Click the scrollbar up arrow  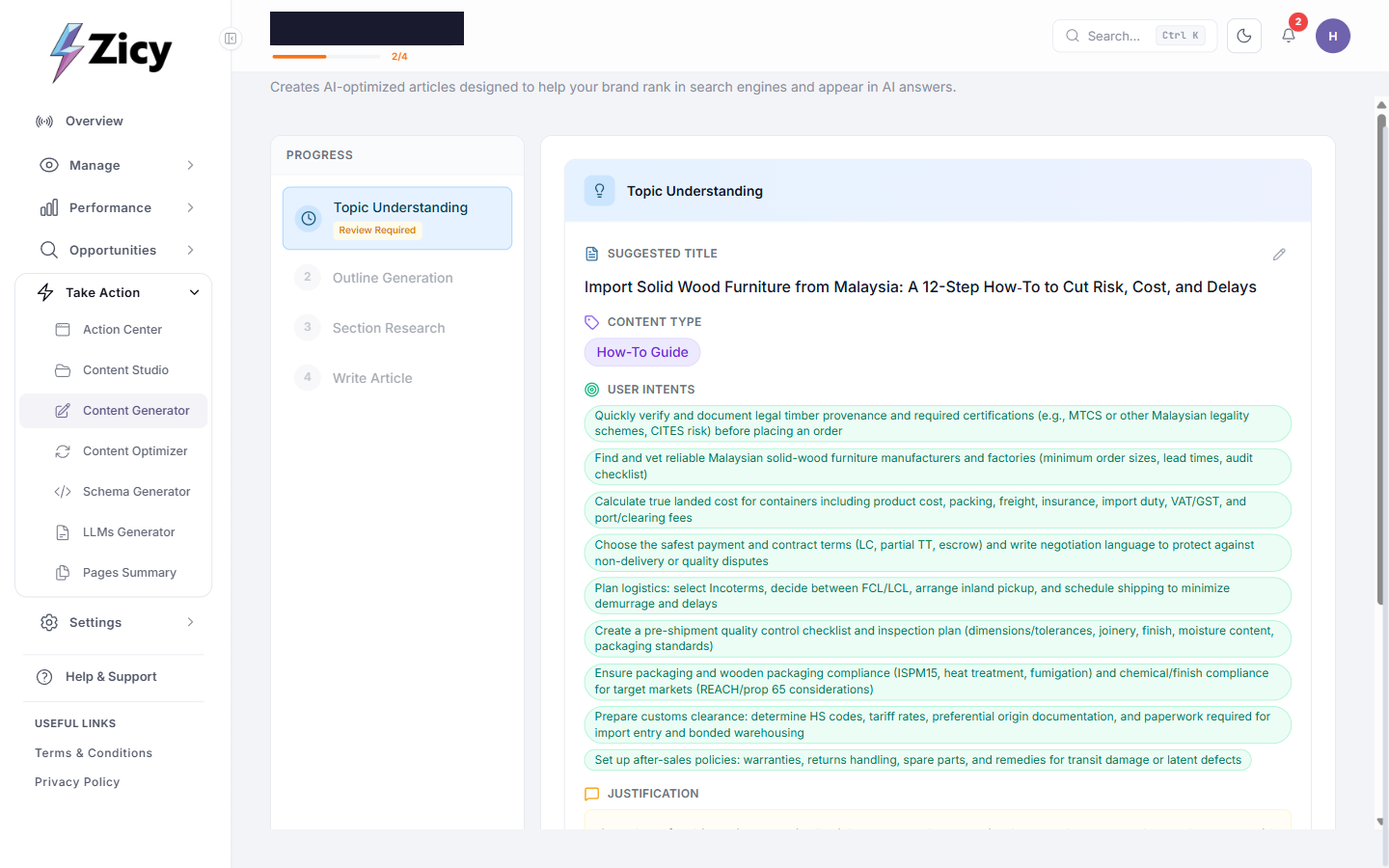click(x=1381, y=104)
